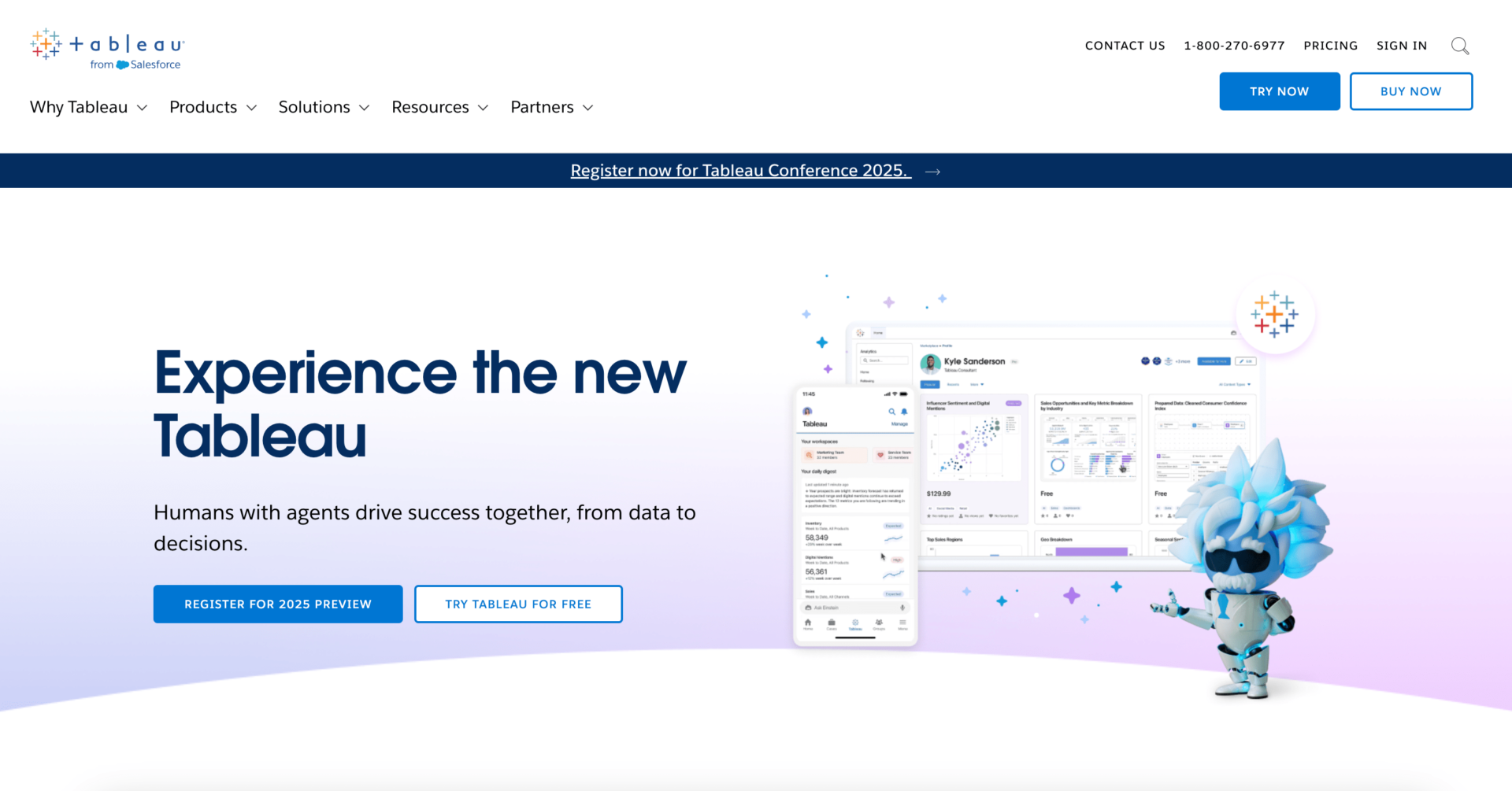This screenshot has height=791, width=1512.
Task: Open the Tableau Conference 2025 registration link
Action: click(x=740, y=170)
